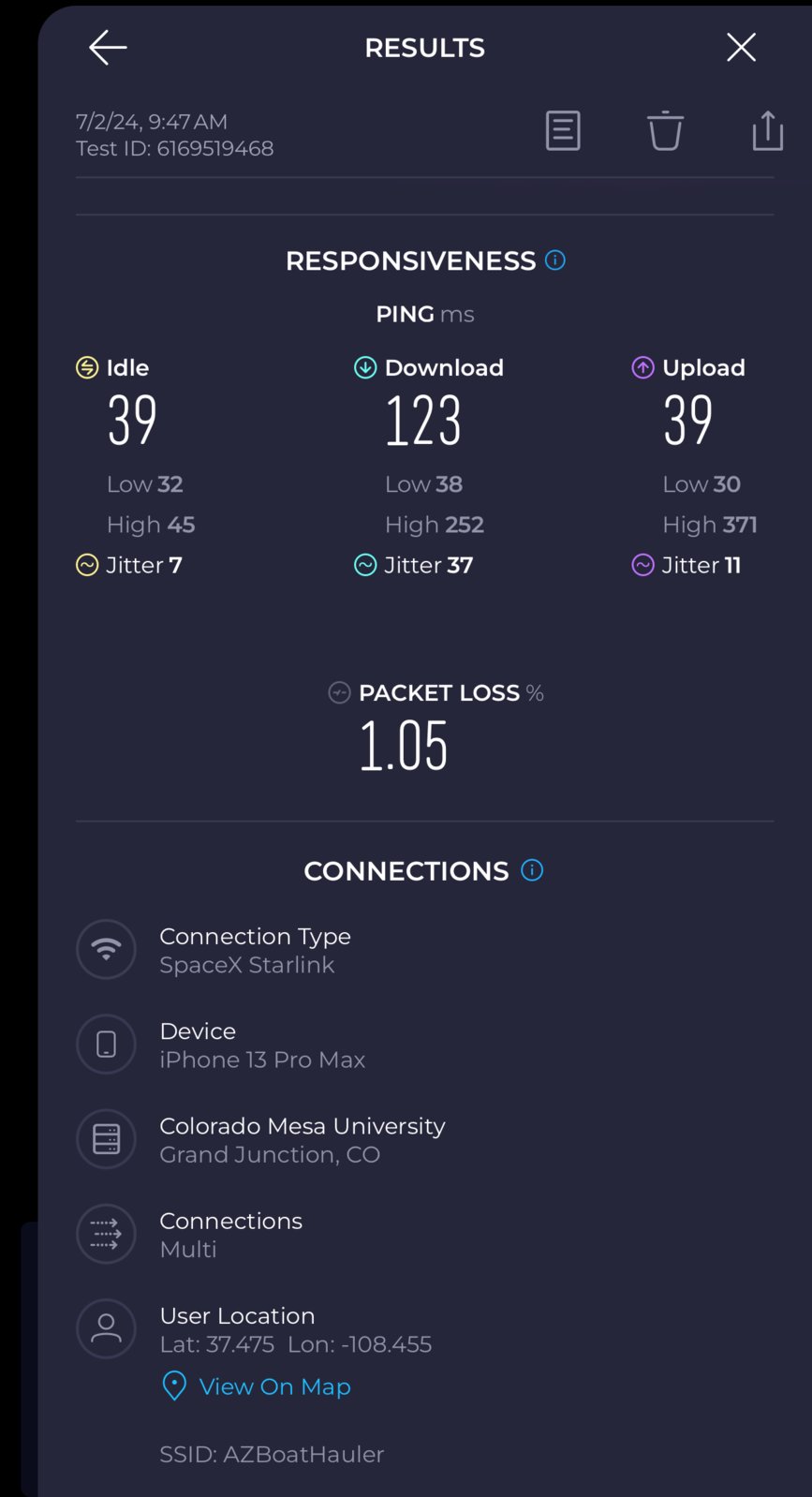Image resolution: width=812 pixels, height=1497 pixels.
Task: Open the notes document icon
Action: (563, 130)
